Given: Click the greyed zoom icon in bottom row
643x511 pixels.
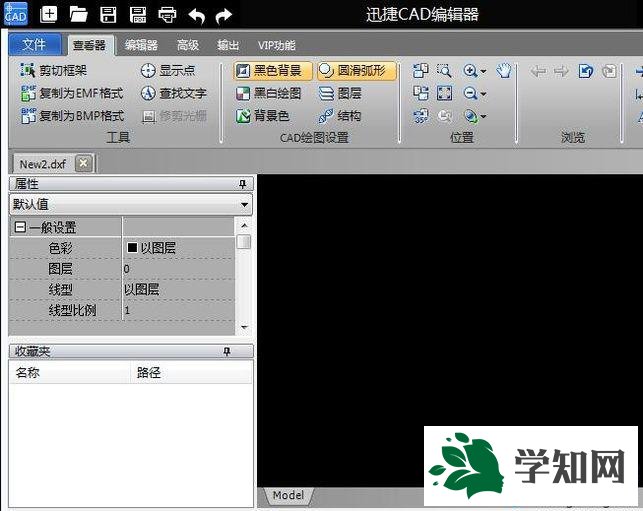Looking at the screenshot, I should tap(445, 116).
